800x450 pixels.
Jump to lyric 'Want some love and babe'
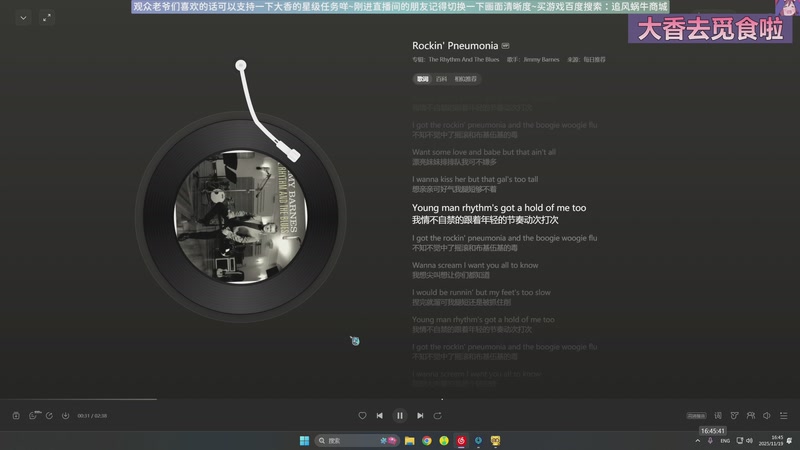[484, 152]
